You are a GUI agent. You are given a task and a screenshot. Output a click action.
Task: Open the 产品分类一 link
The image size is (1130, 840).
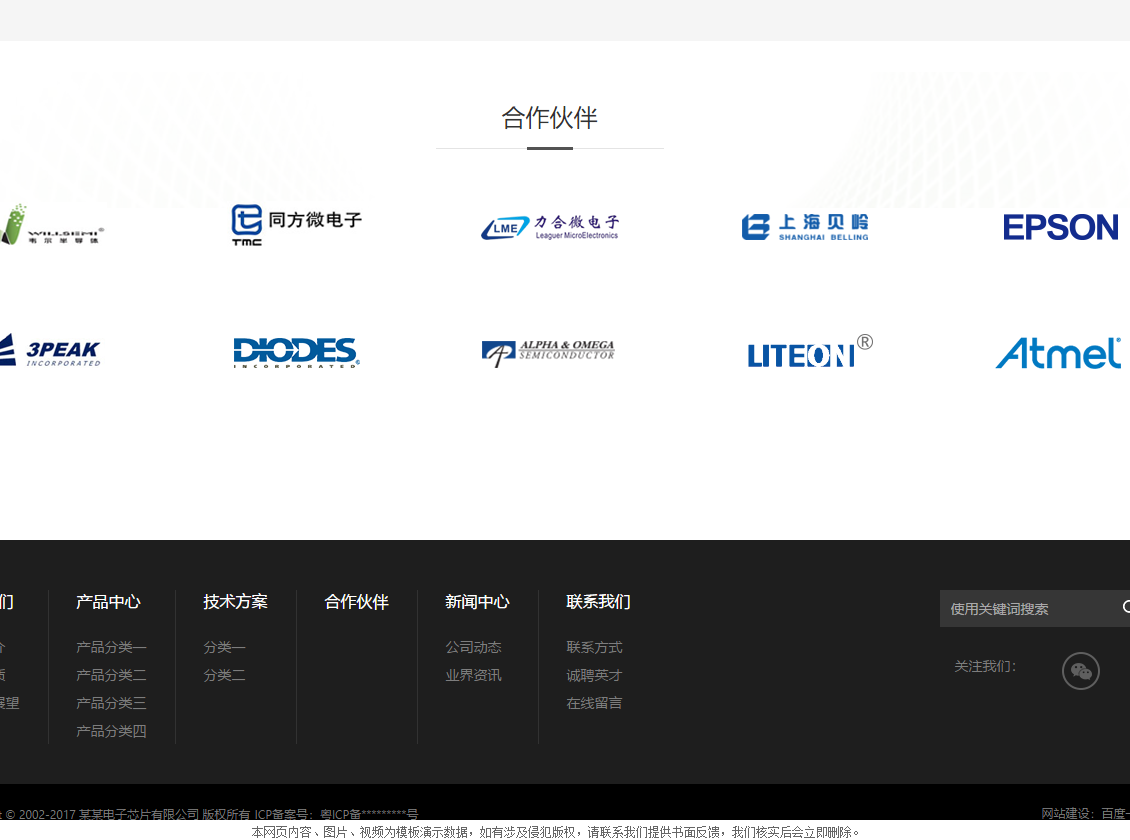pos(111,647)
